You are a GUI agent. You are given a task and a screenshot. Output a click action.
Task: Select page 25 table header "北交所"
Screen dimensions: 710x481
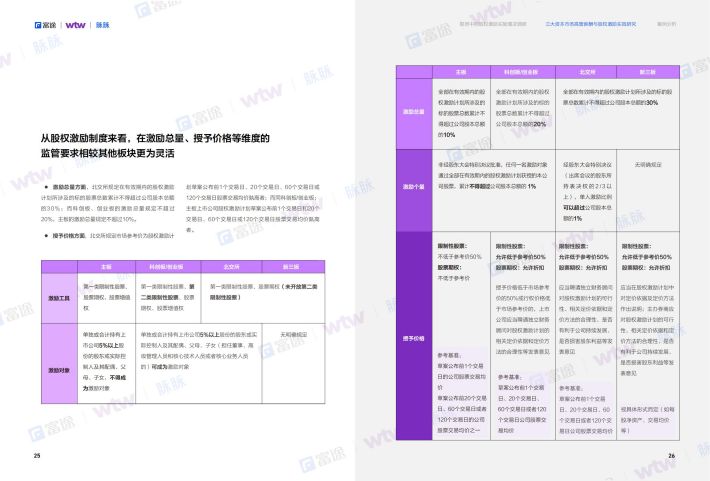pyautogui.click(x=231, y=267)
